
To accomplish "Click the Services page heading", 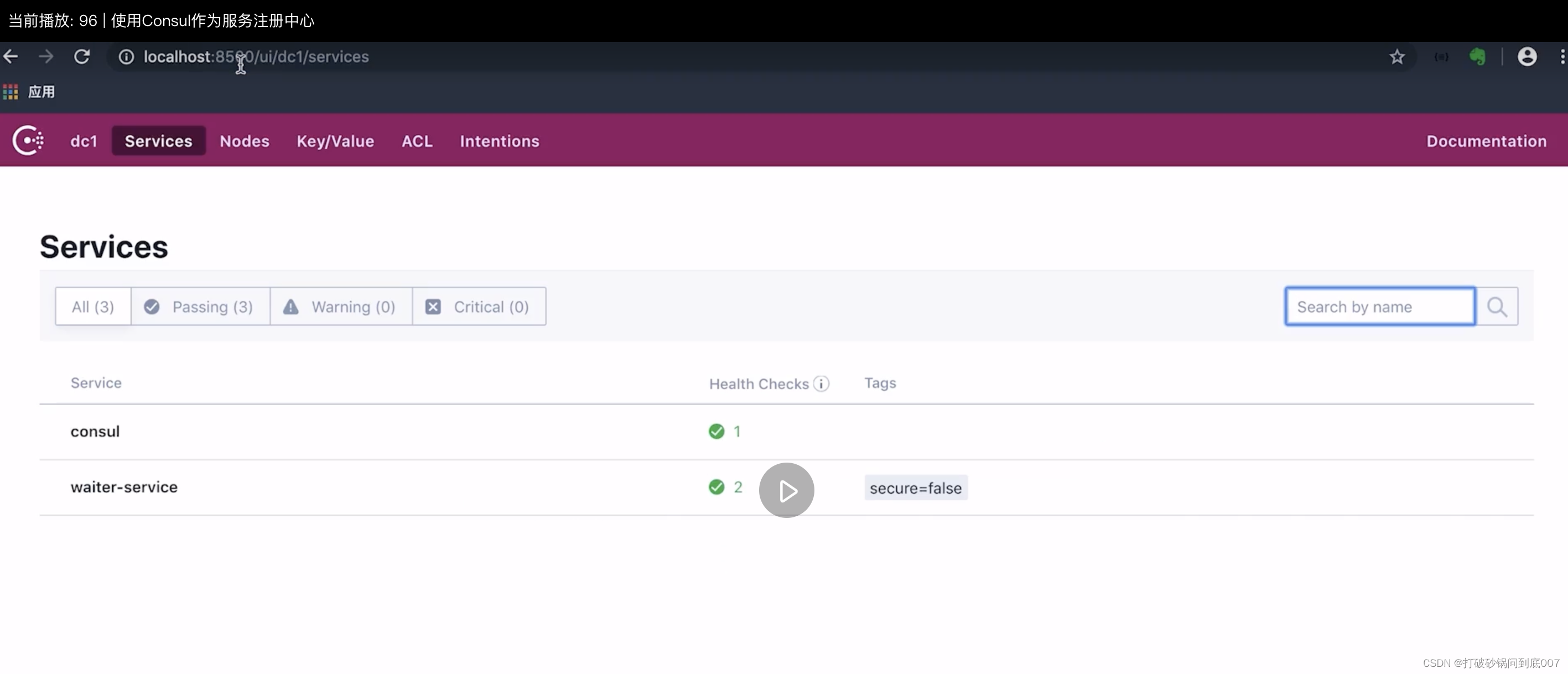I will pyautogui.click(x=104, y=247).
